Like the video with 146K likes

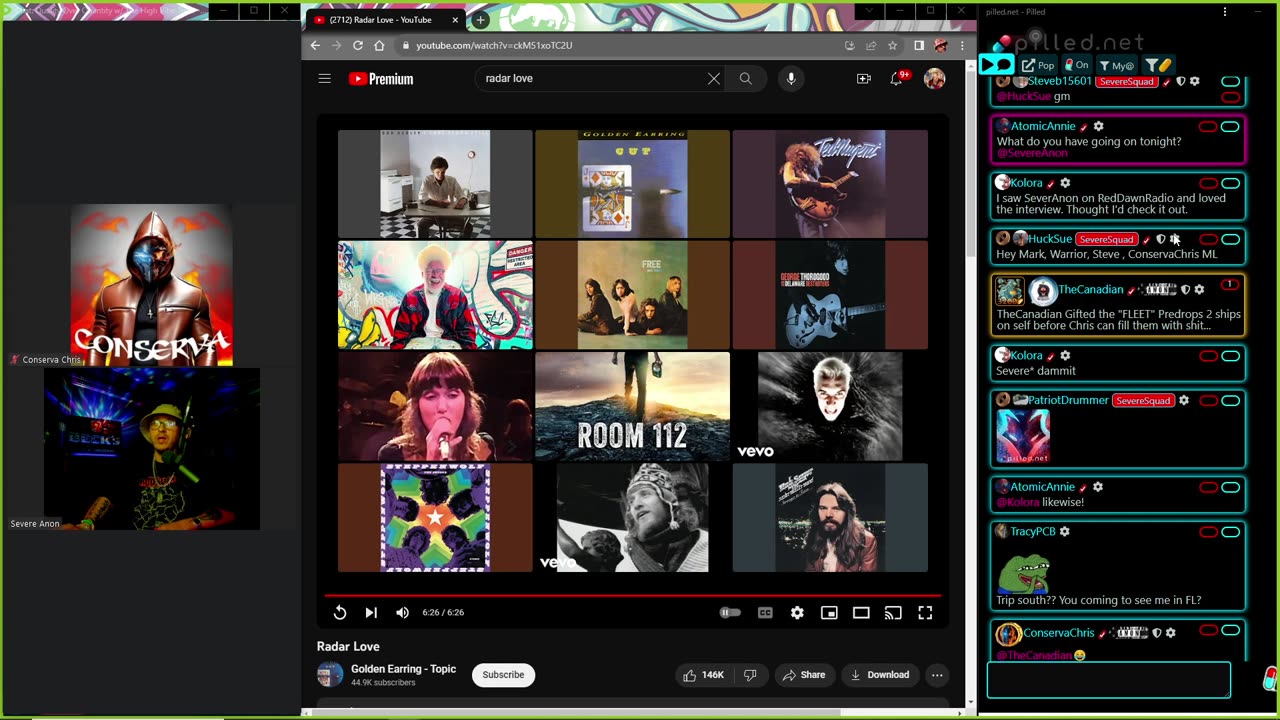[x=703, y=675]
